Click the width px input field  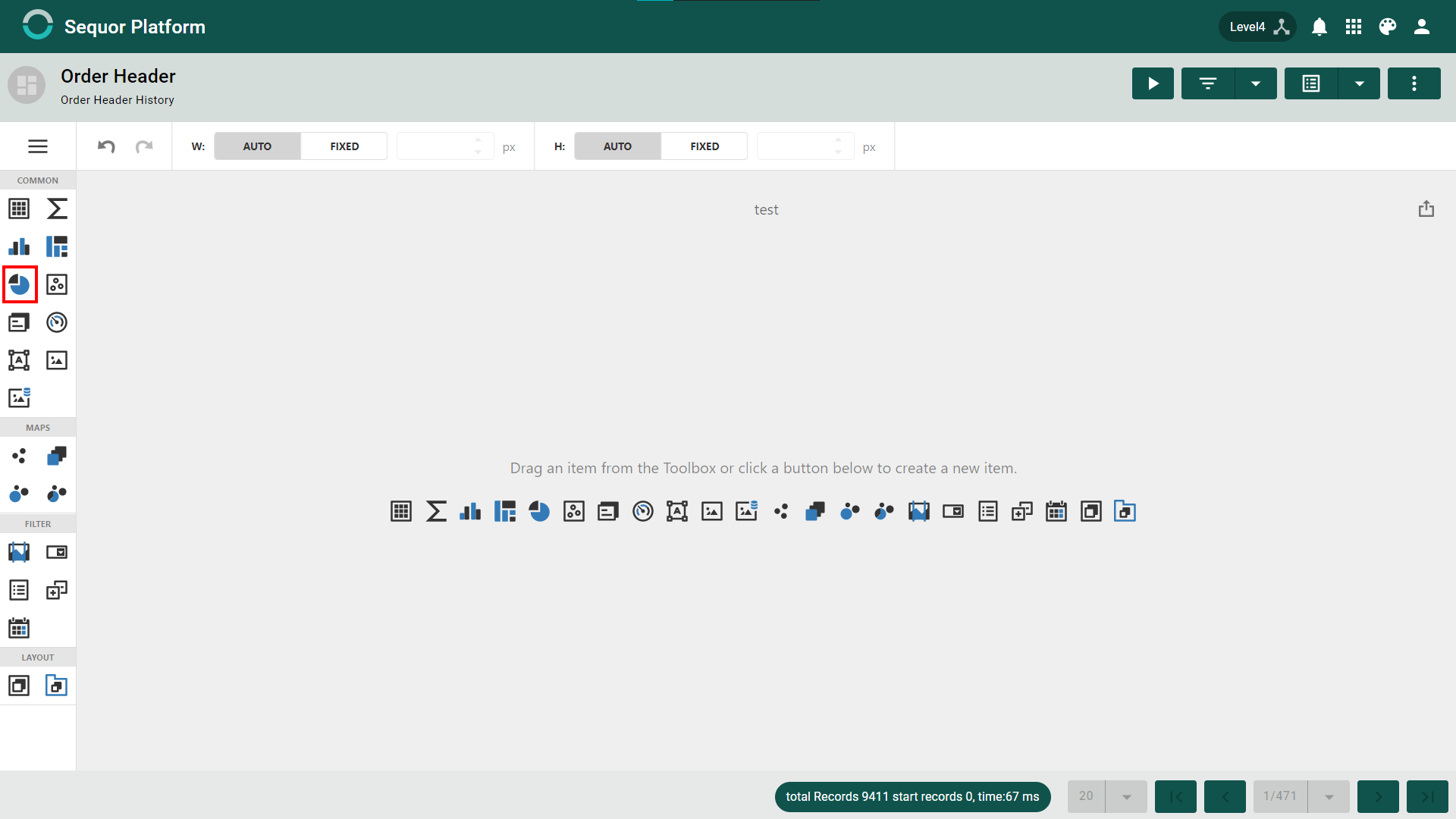445,146
